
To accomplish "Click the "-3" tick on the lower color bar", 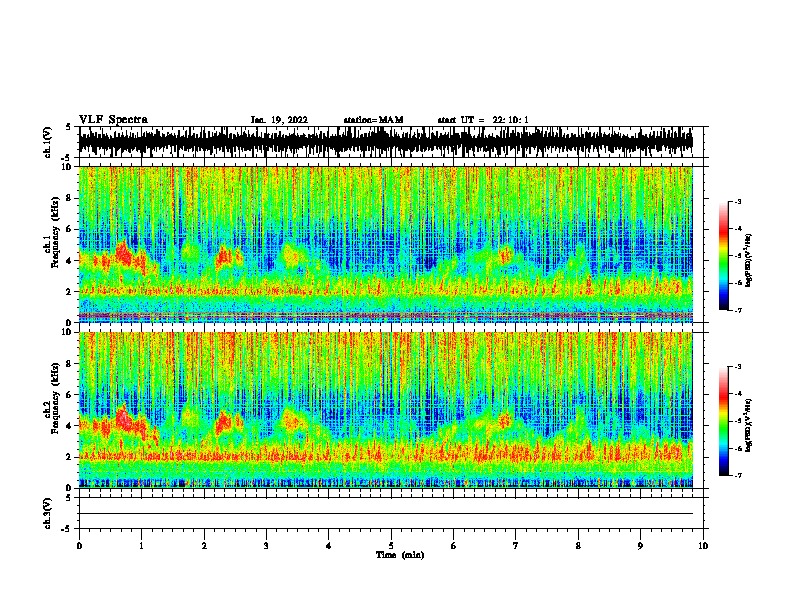I will 737,367.
